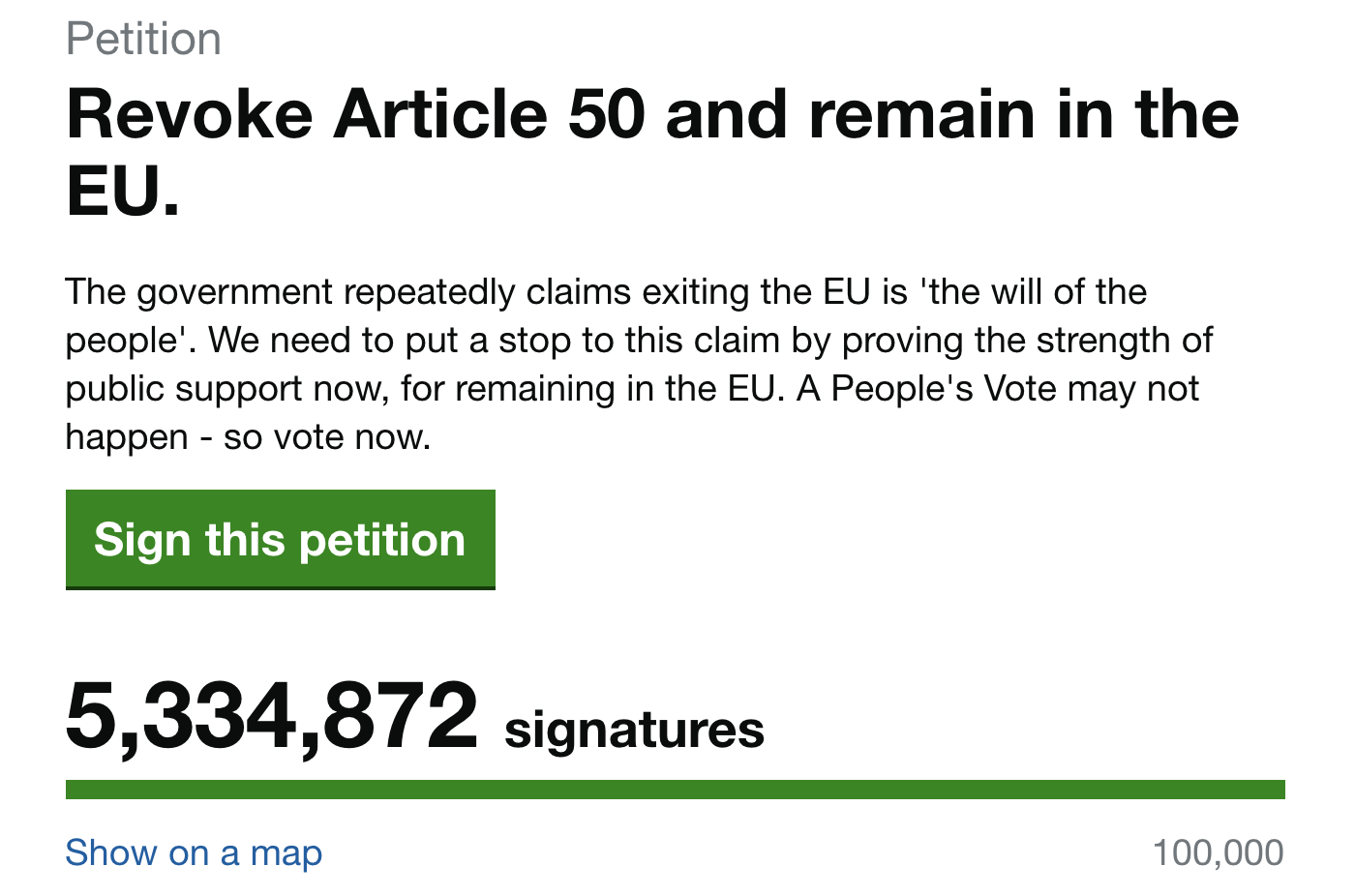The height and width of the screenshot is (896, 1355).
Task: Click the 100,000 threshold label
Action: click(1218, 852)
